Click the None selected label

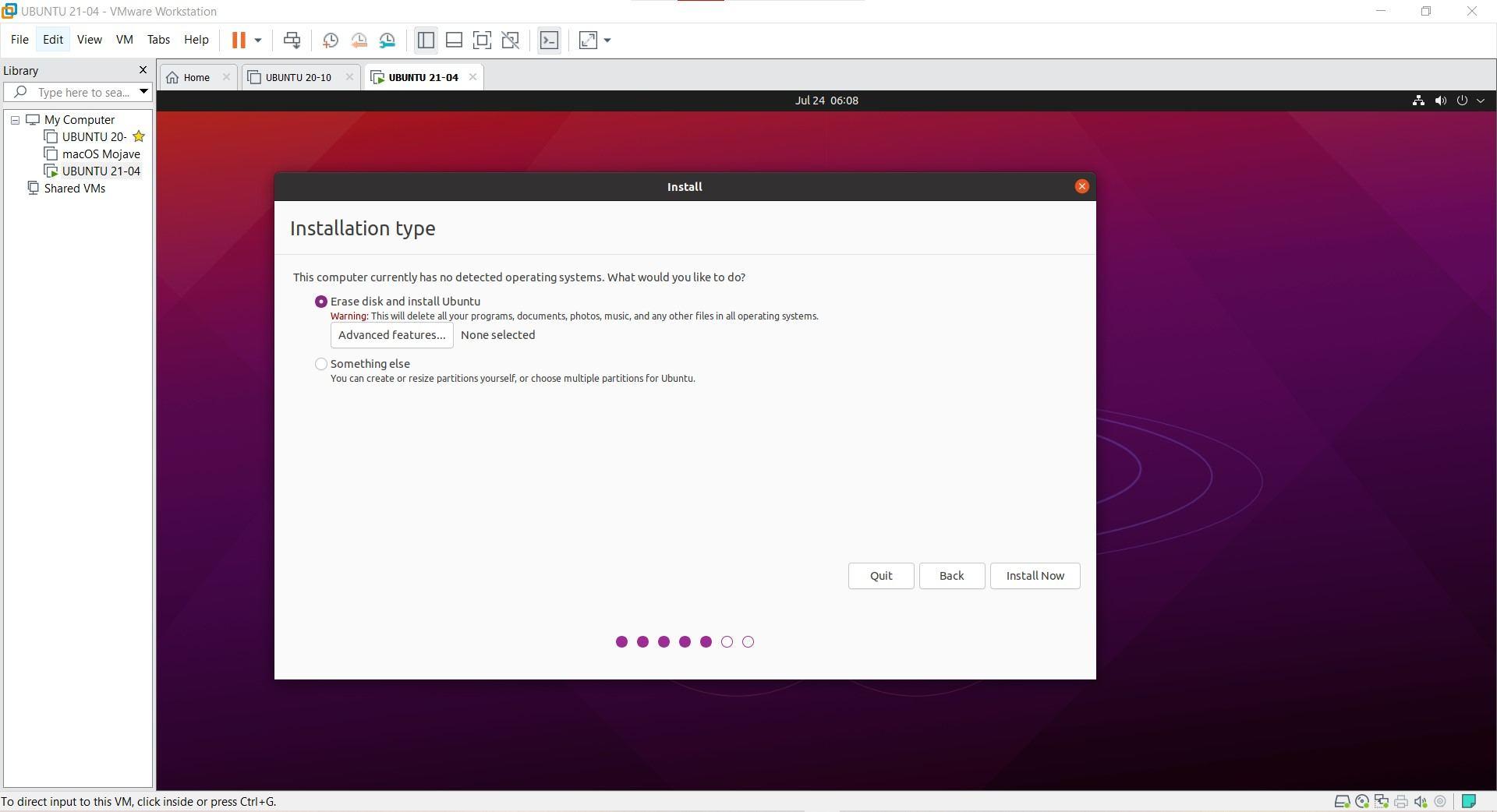[x=497, y=335]
